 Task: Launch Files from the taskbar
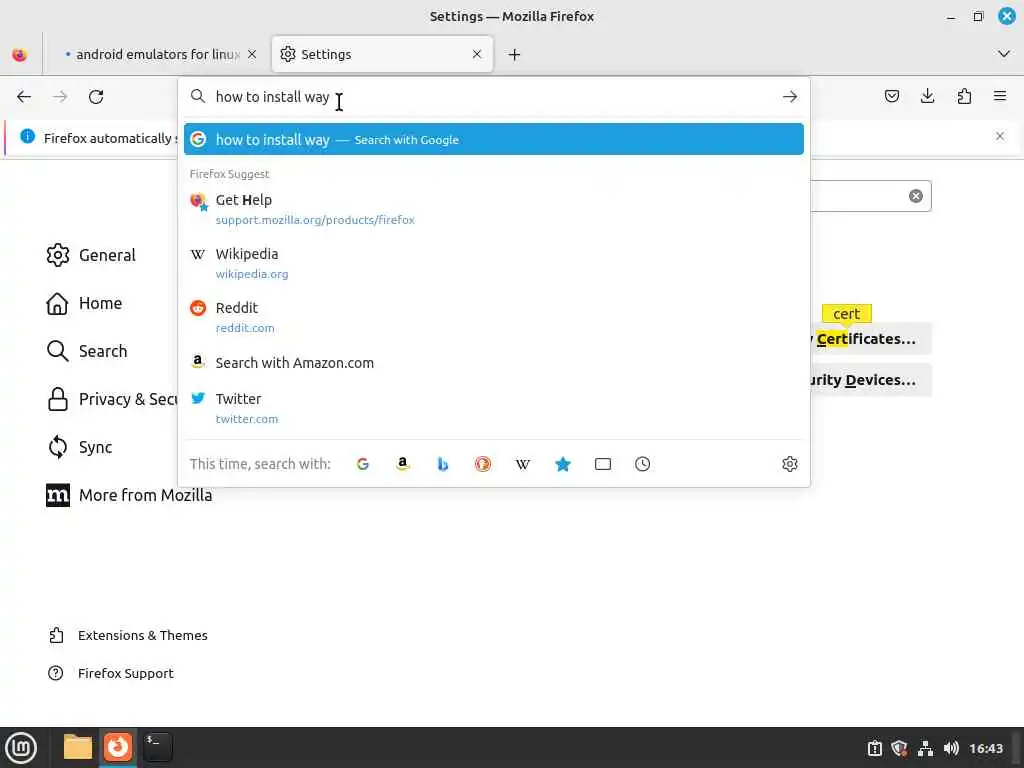coord(78,747)
